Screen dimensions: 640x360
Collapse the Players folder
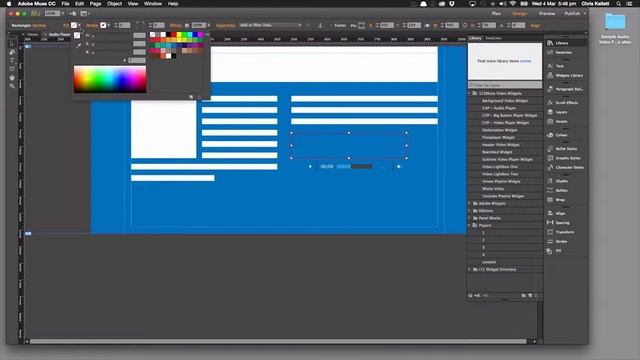469,225
